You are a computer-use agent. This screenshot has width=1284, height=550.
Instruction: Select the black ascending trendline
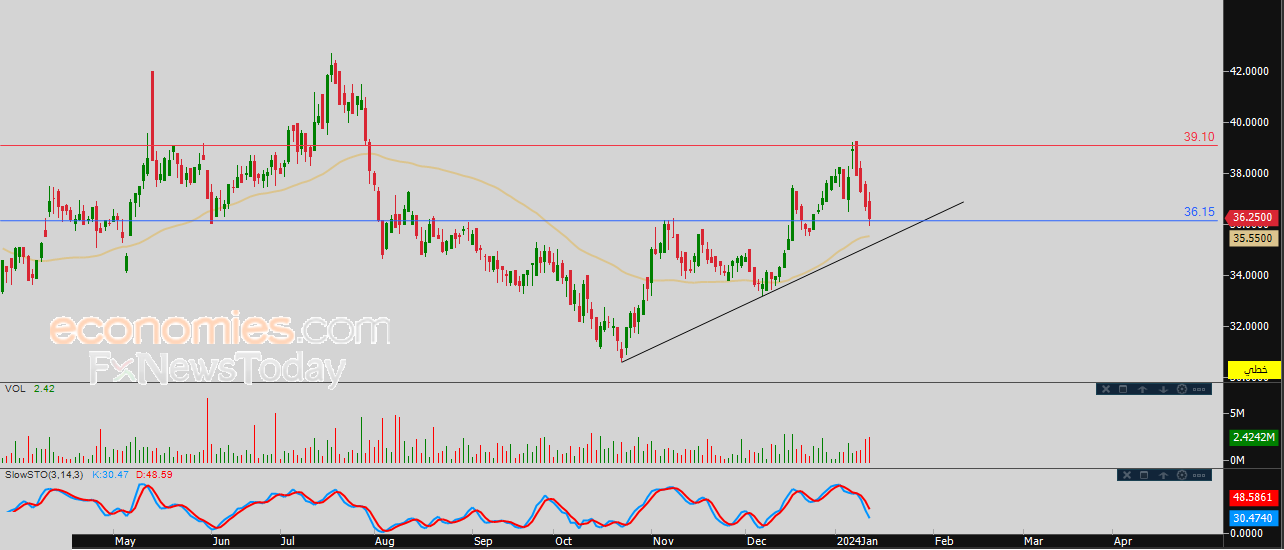[792, 281]
